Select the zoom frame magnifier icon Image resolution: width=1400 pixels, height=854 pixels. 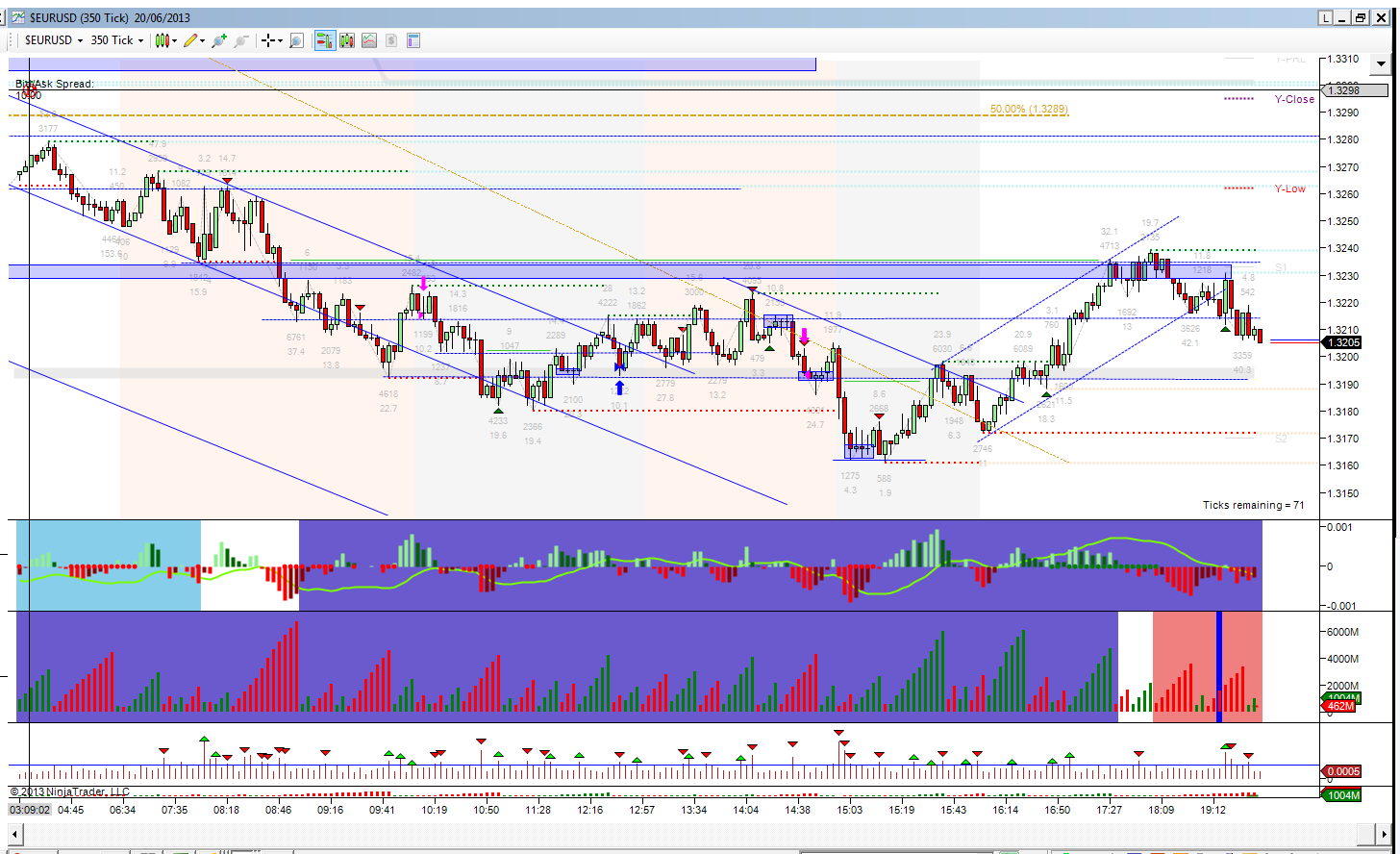point(296,40)
